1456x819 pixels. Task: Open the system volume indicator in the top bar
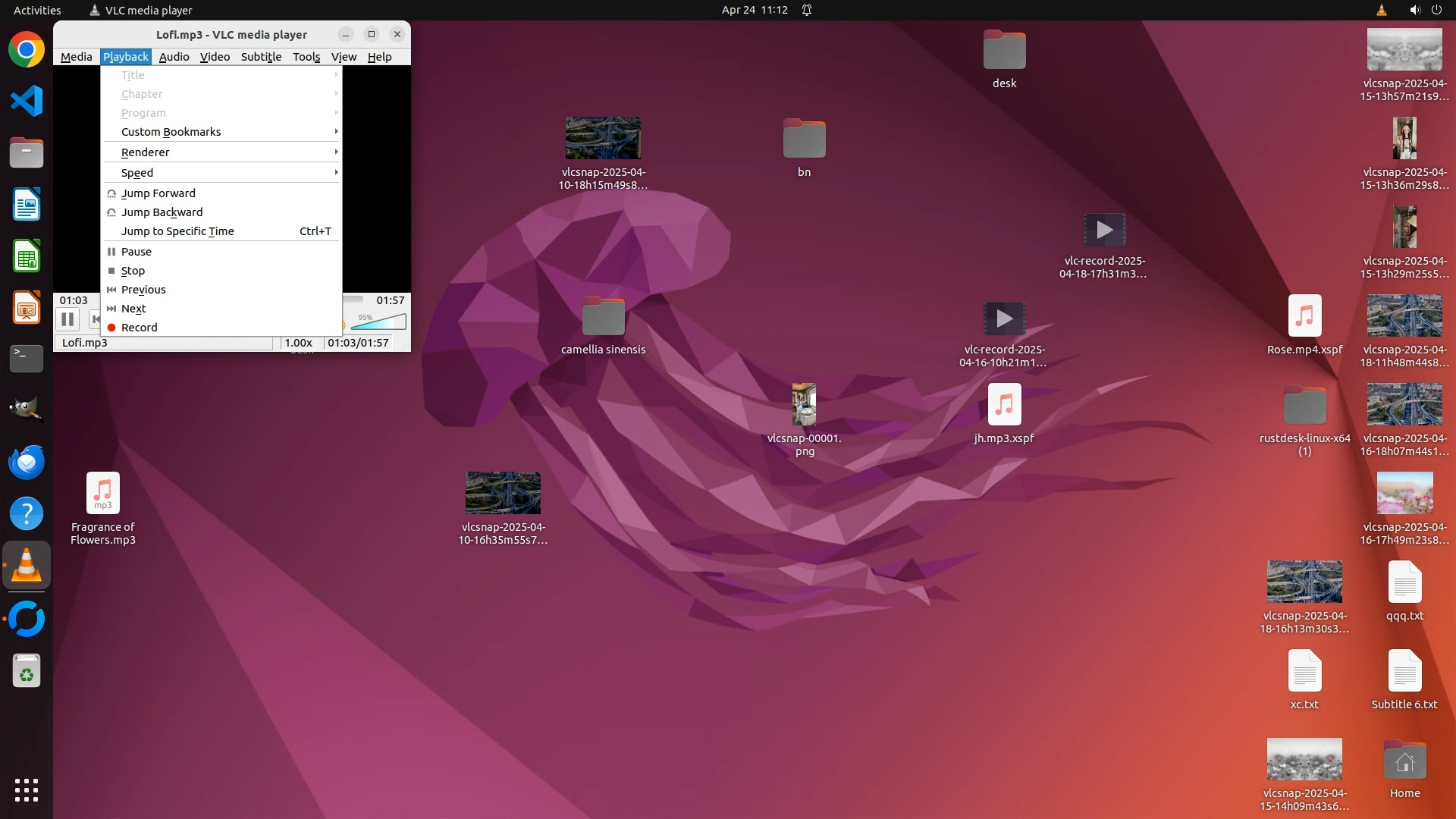click(x=1415, y=10)
